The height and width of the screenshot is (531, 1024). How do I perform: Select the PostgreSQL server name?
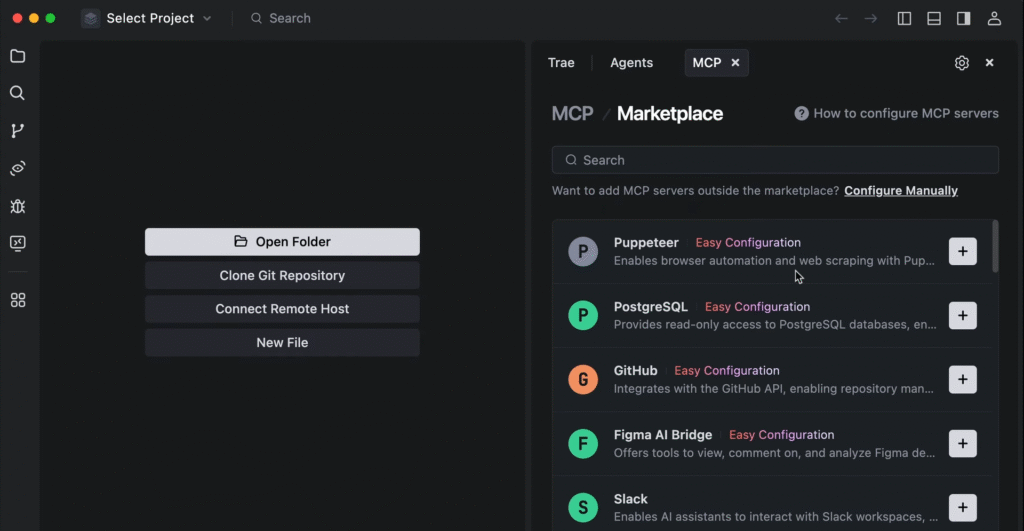(x=650, y=306)
